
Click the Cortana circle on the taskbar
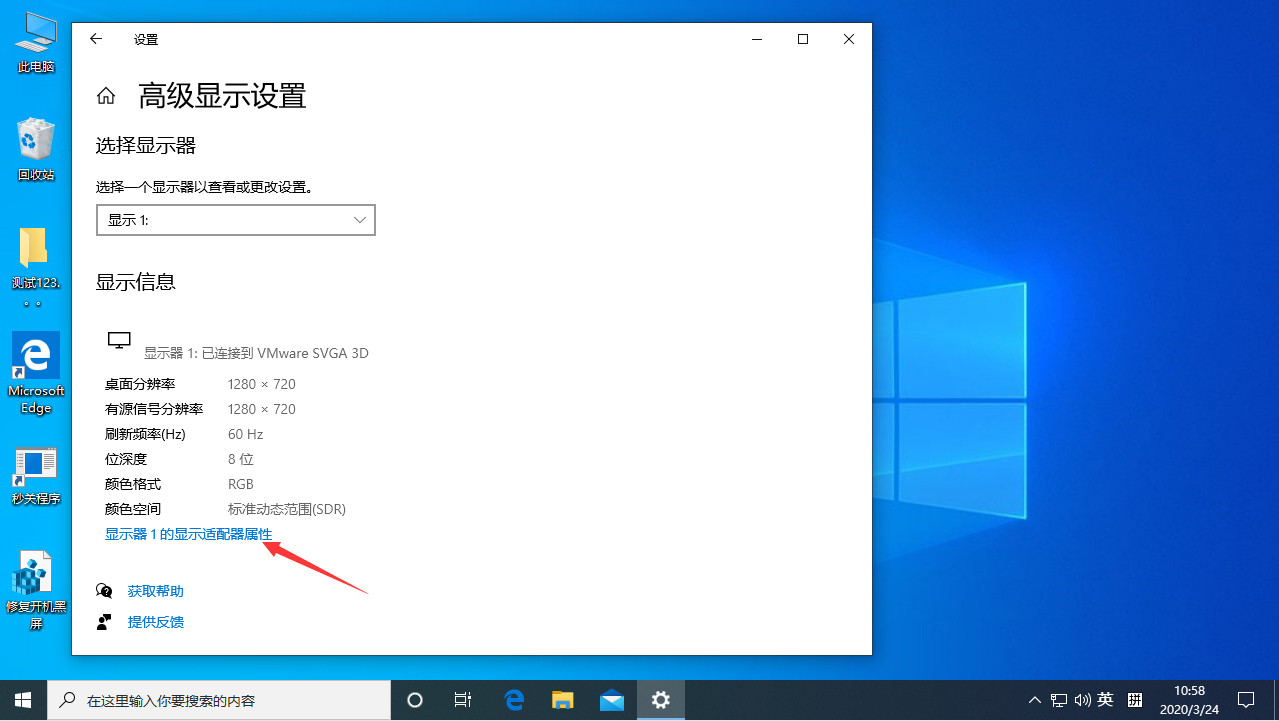[x=414, y=700]
